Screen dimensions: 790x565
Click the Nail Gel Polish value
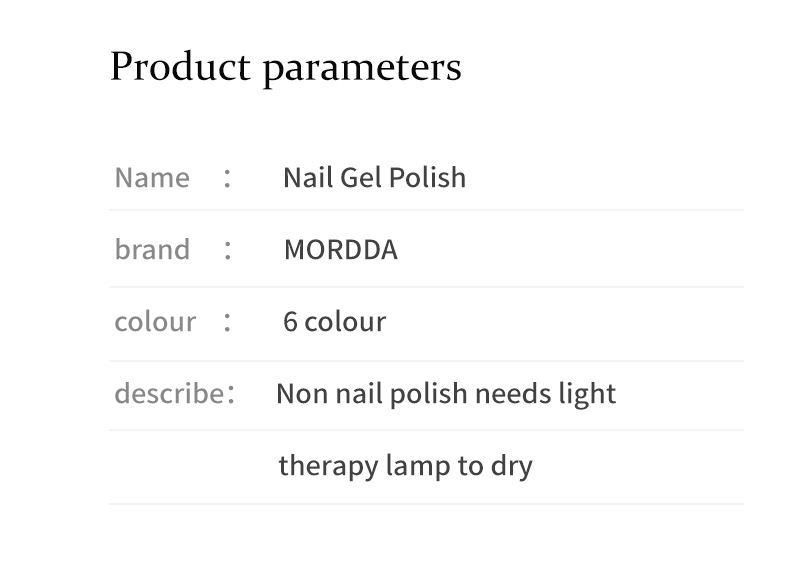[x=374, y=177]
